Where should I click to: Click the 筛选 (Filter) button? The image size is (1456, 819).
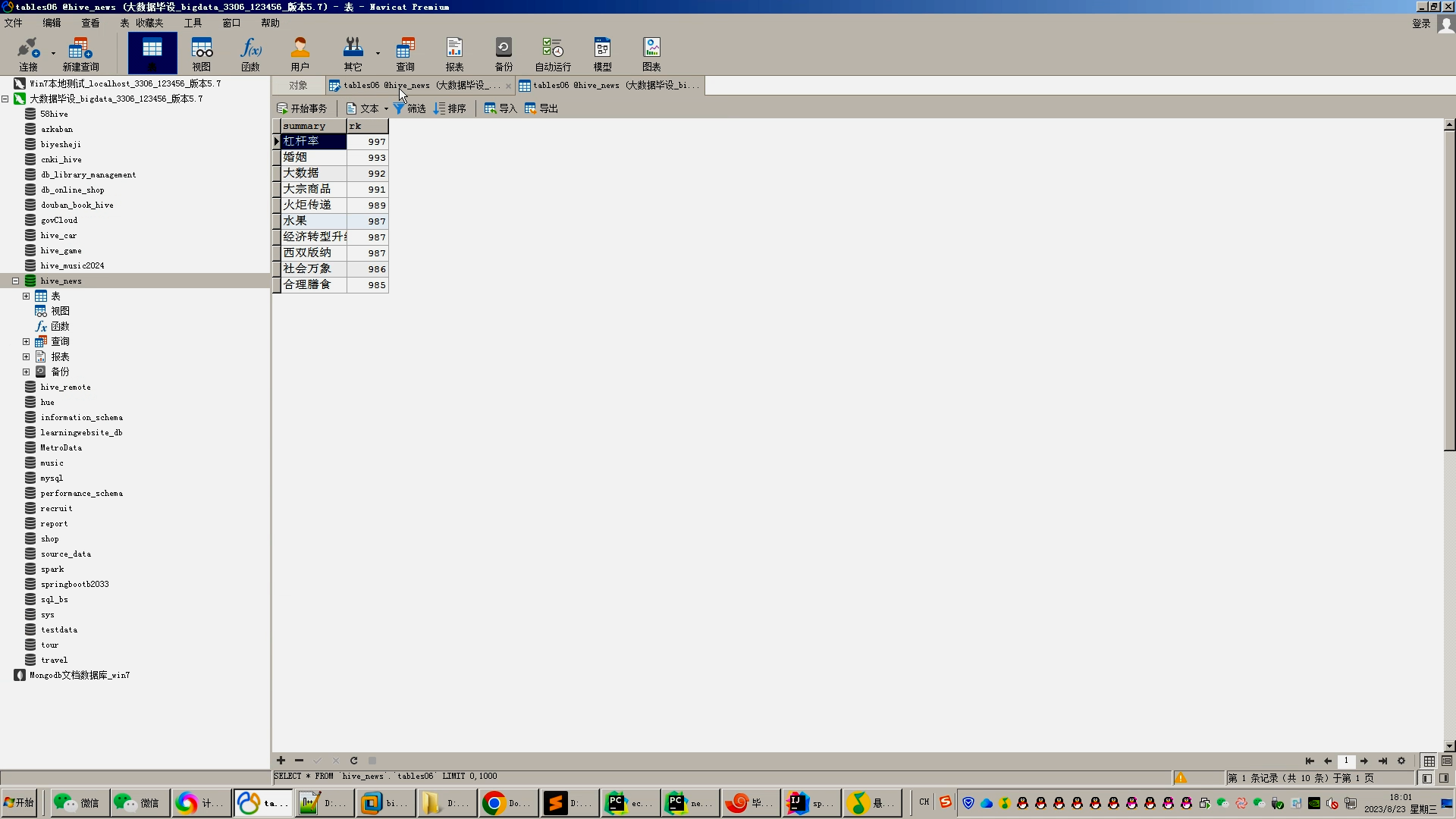point(409,108)
